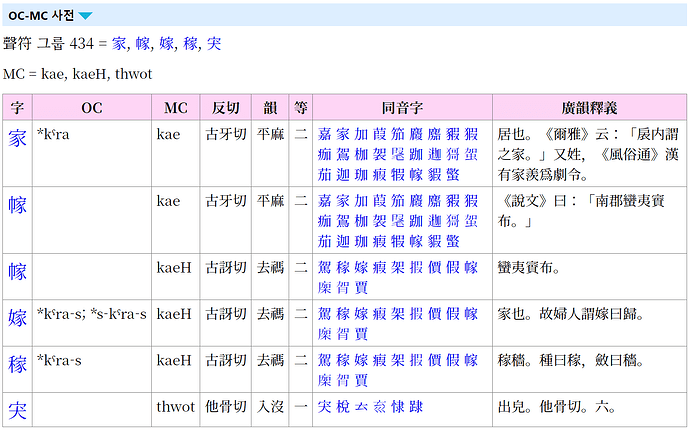Select 古牙切 in the 家 row
The height and width of the screenshot is (430, 690).
click(226, 134)
